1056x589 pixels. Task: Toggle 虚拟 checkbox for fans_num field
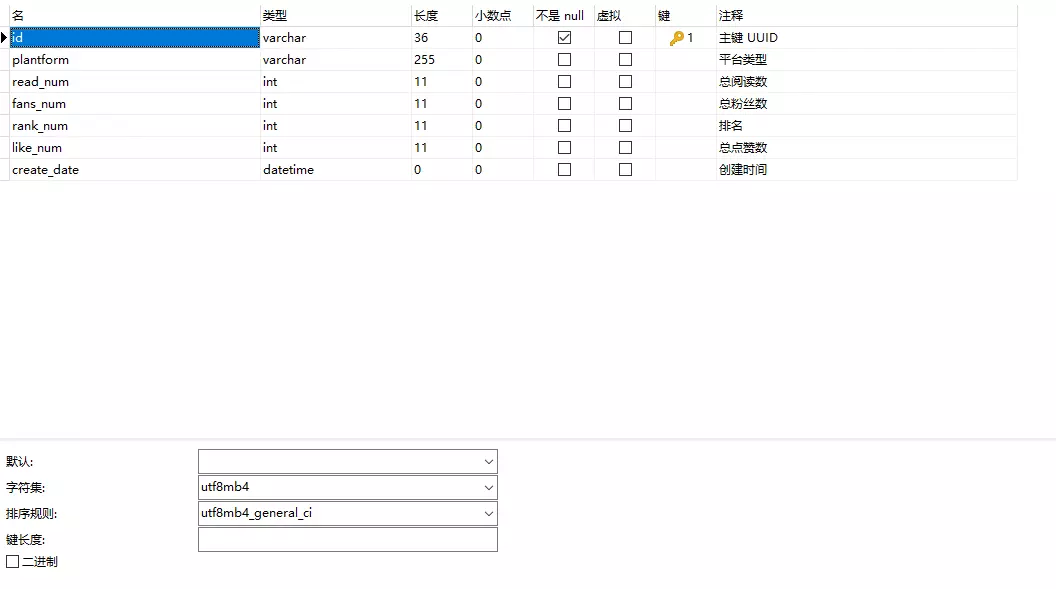[626, 104]
